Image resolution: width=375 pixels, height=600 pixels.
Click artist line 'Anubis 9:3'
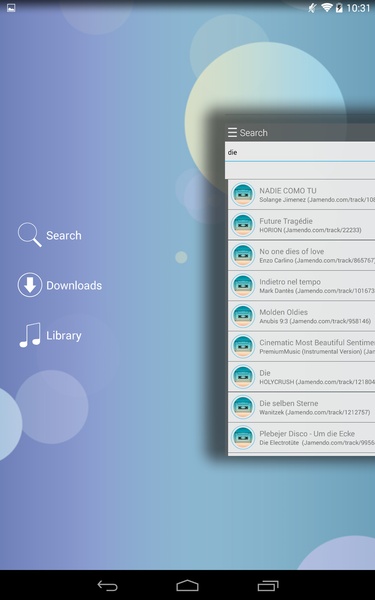273,321
